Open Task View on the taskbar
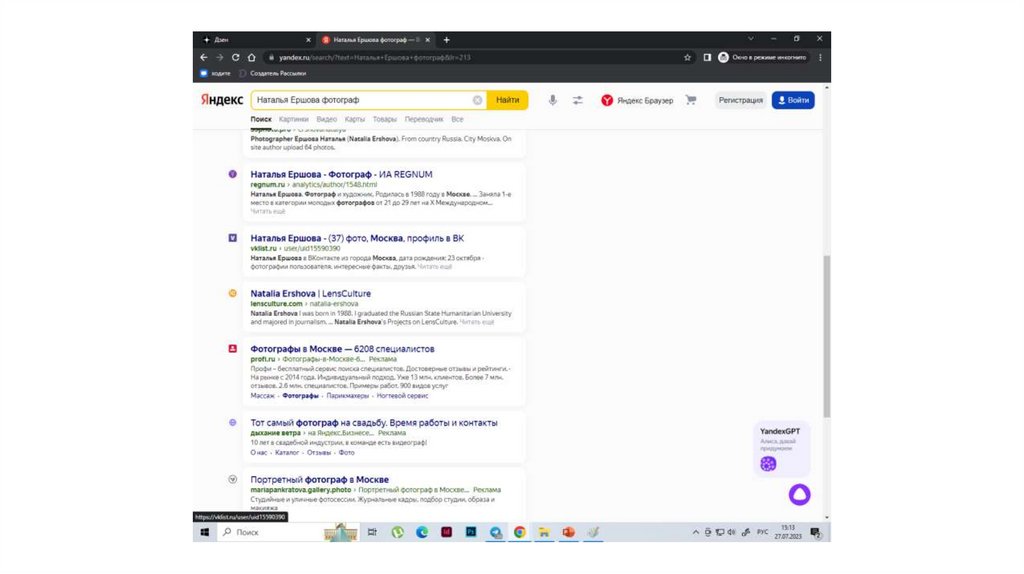Viewport: 1024px width, 574px height. coord(372,532)
